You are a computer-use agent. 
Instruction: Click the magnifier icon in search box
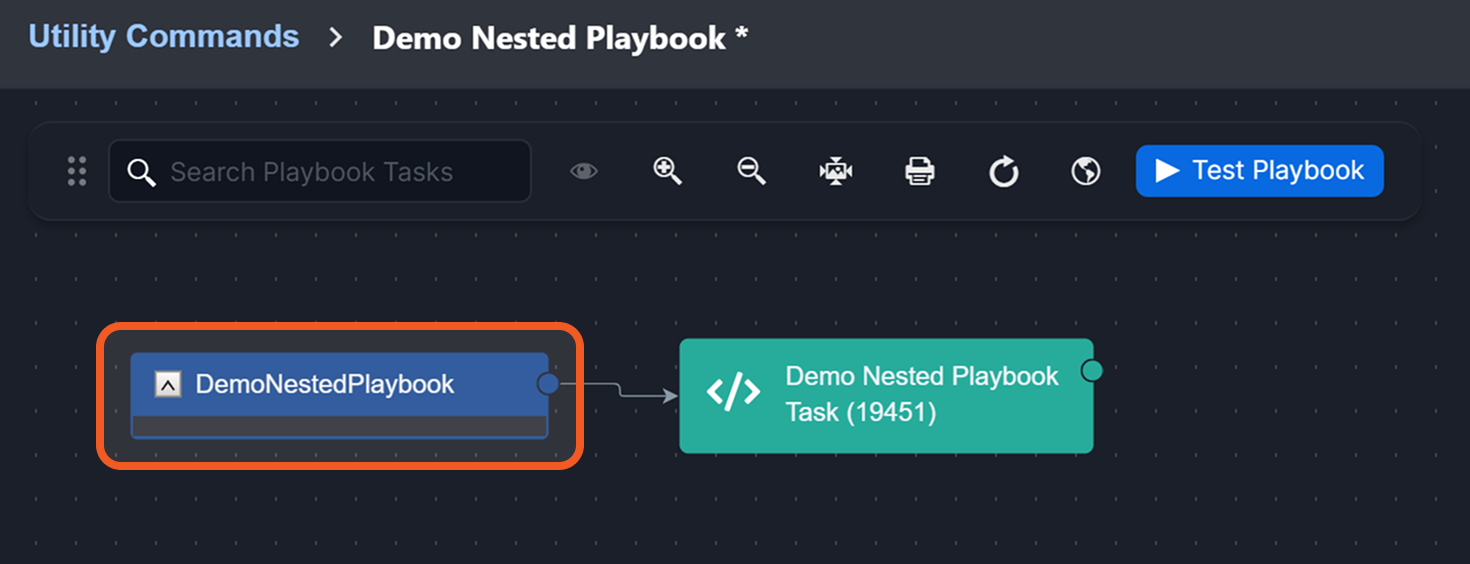[x=142, y=172]
